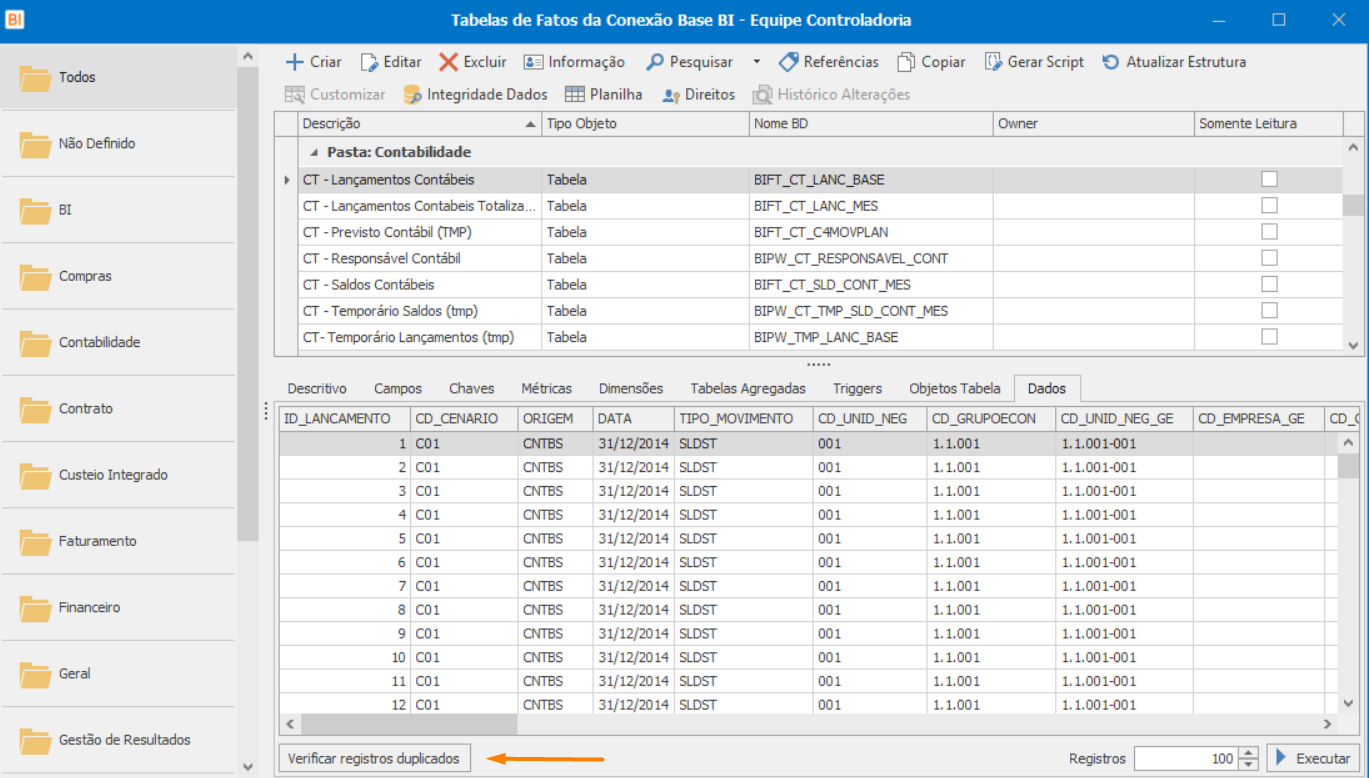Click the Gerar Script icon
1369x778 pixels.
pos(993,62)
